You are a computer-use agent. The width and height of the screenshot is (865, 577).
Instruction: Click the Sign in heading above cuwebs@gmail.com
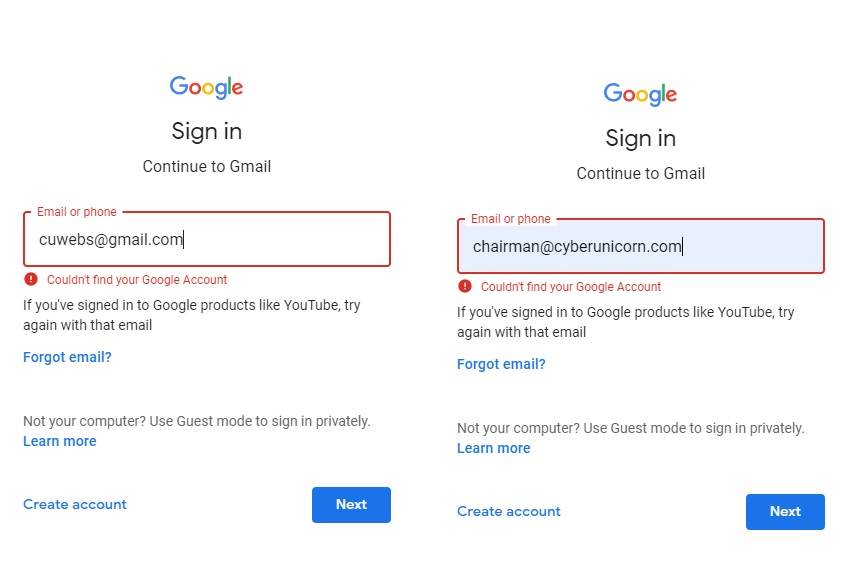tap(206, 131)
